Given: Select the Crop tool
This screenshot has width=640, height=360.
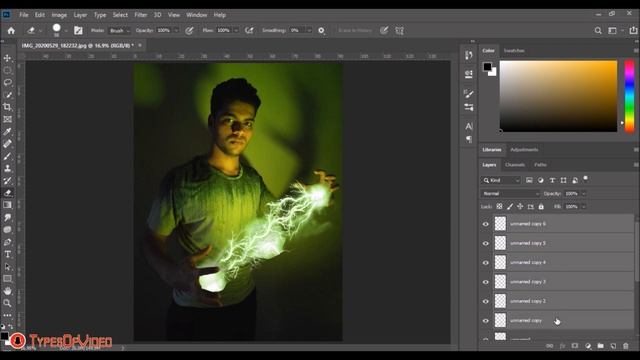Looking at the screenshot, I should tap(7, 107).
